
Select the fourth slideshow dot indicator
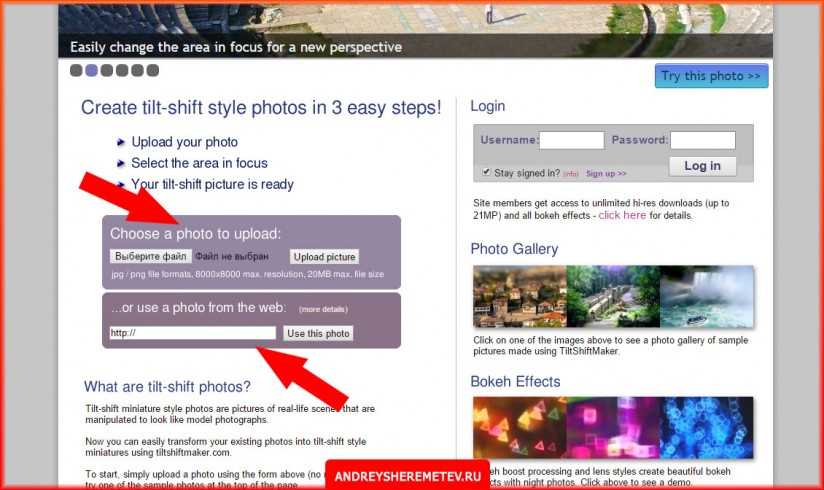[122, 70]
